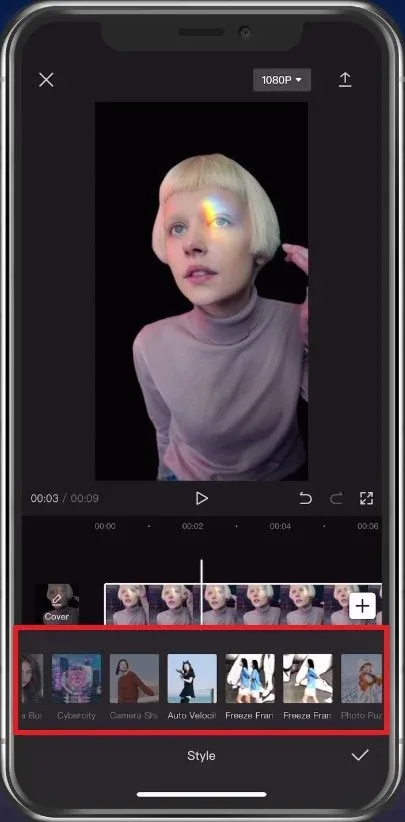The width and height of the screenshot is (405, 822).
Task: Tap the video preview of the blonde woman
Action: click(x=201, y=291)
